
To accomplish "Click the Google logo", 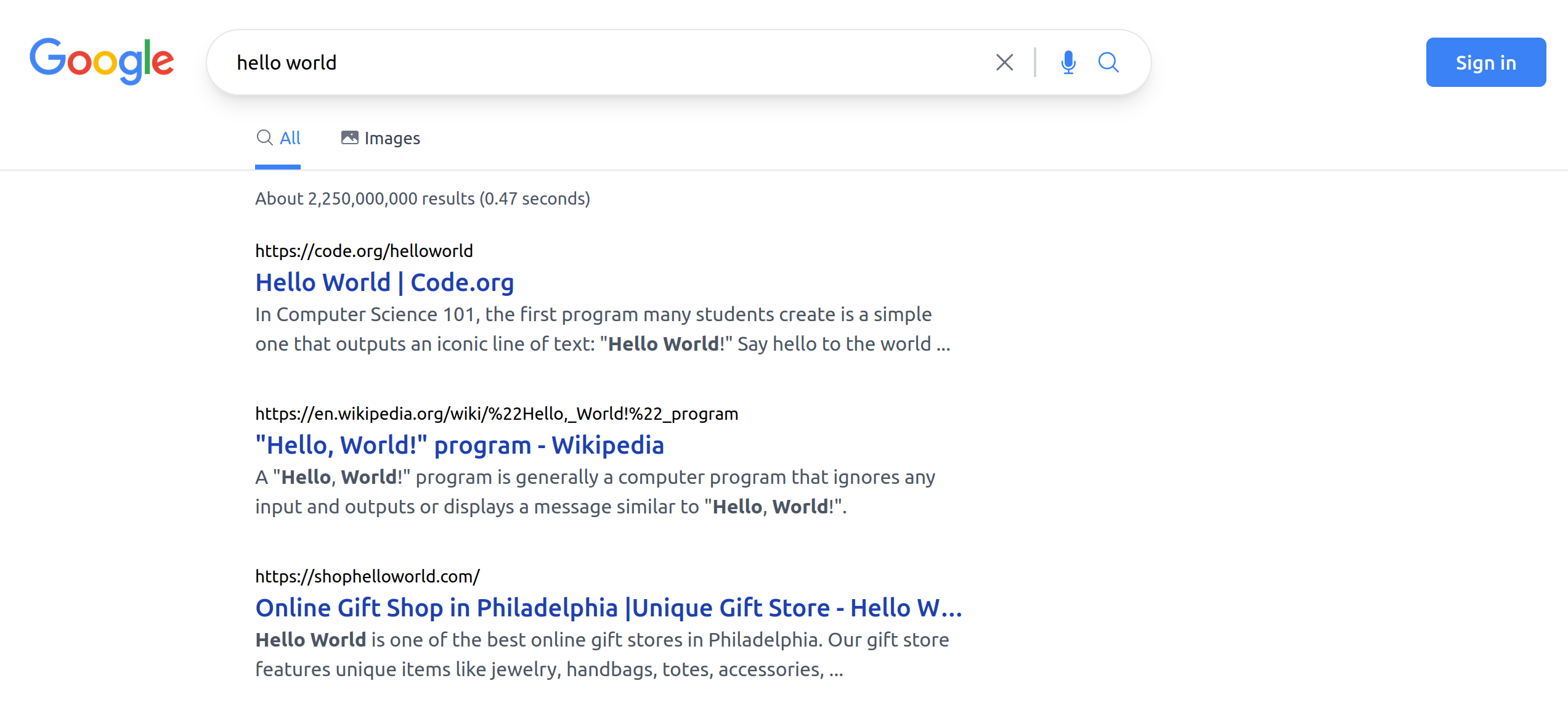I will pos(102,62).
